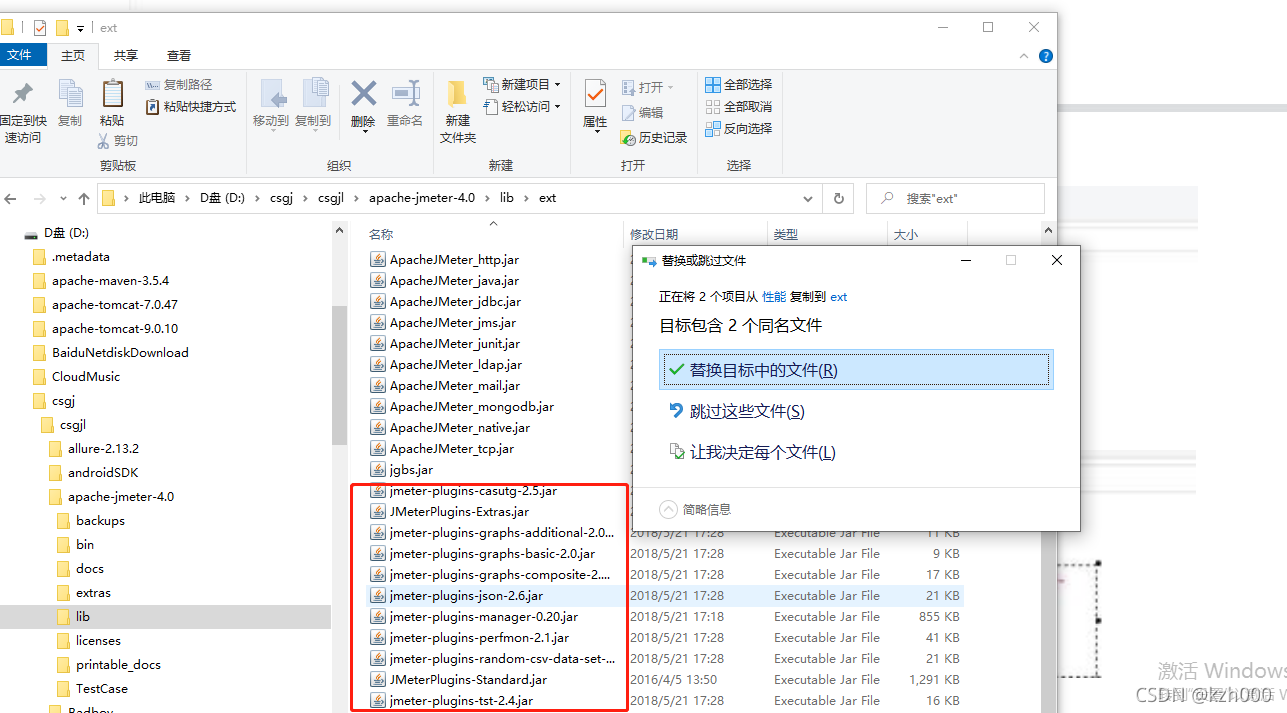The height and width of the screenshot is (713, 1287).
Task: Collapse the ribbon with the chevron
Action: (x=1025, y=56)
